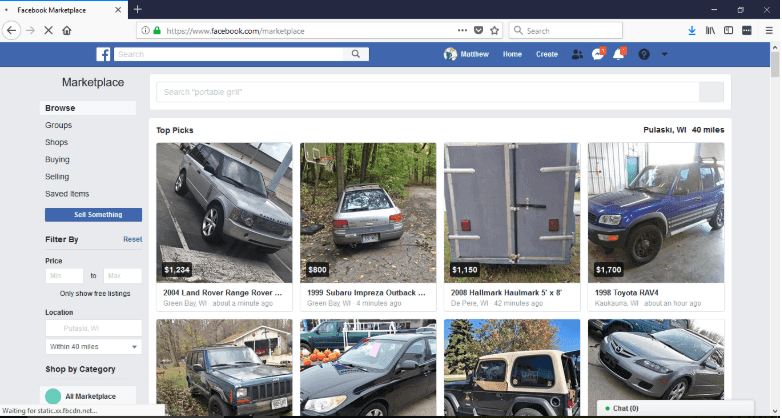Open the blue Jeep Cherokee listing photo
The width and height of the screenshot is (782, 418).
tap(224, 368)
